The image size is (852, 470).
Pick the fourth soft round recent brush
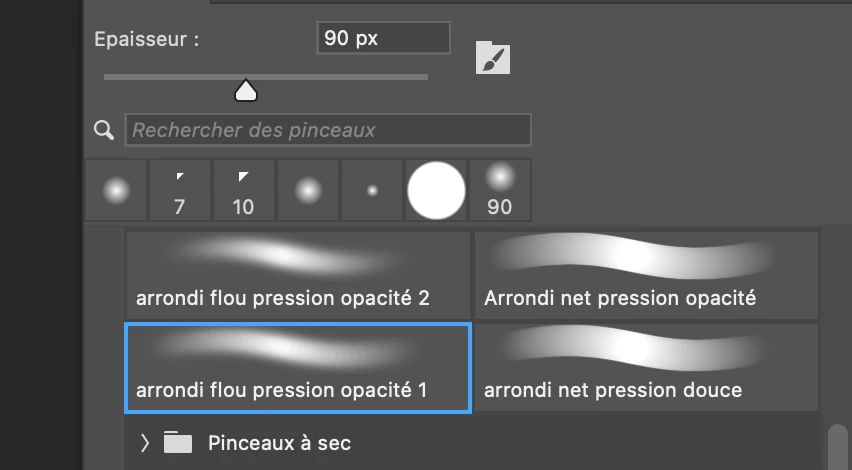pos(308,190)
